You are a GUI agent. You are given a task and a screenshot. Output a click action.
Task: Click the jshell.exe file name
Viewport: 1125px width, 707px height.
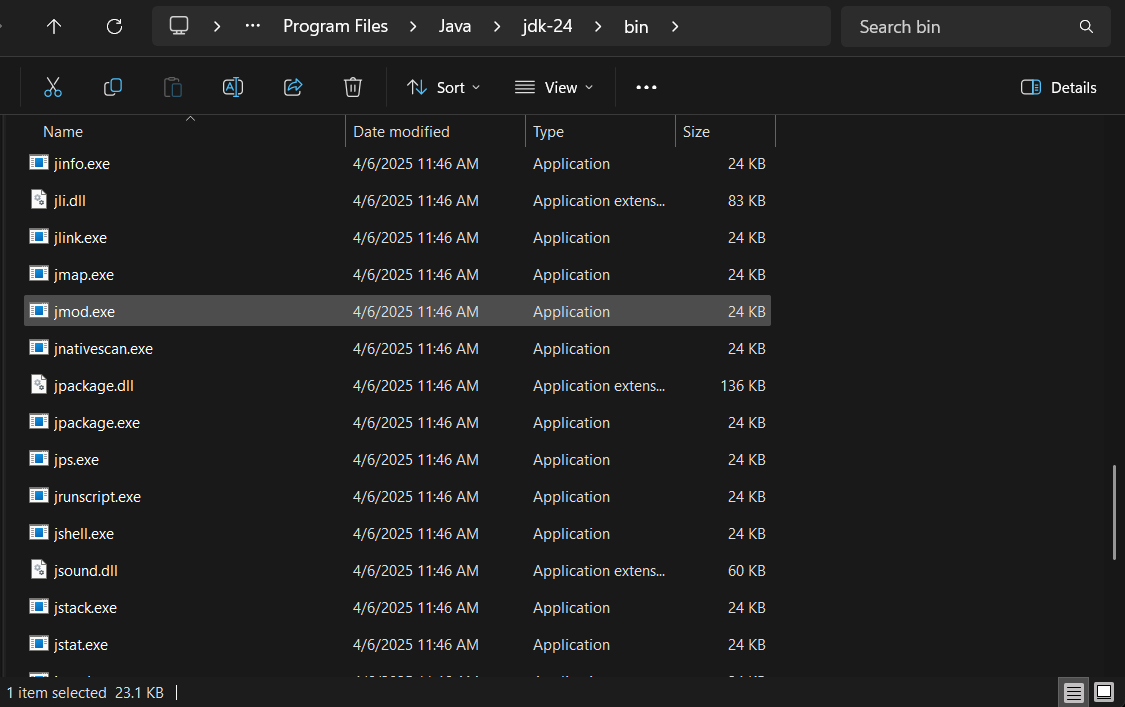click(x=84, y=534)
